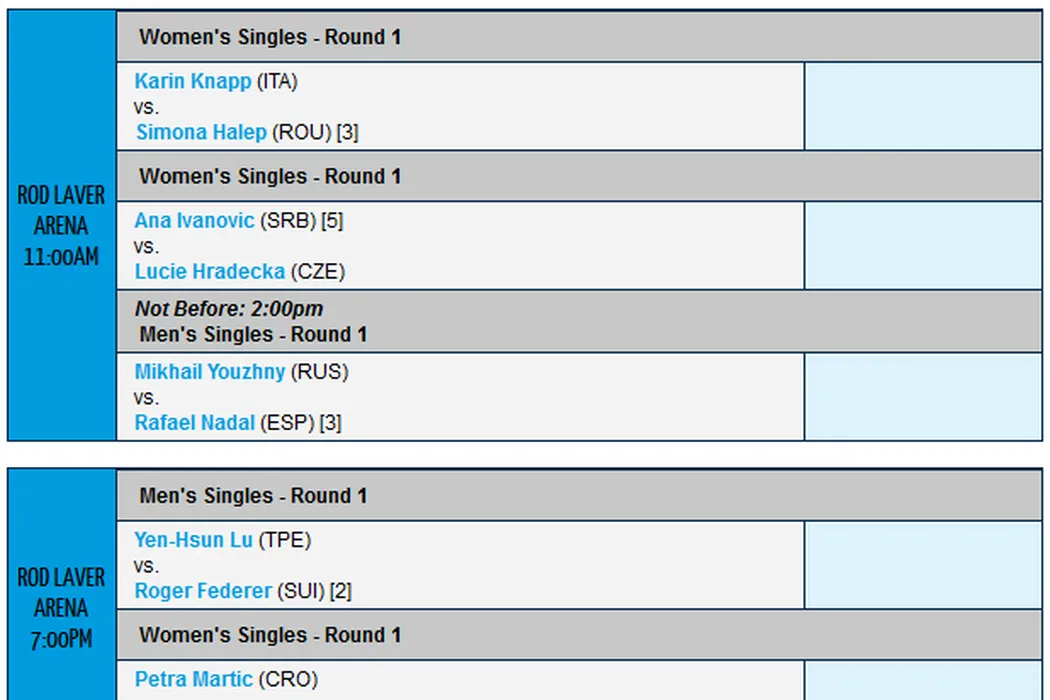Click Men's Singles header above Lu match
Viewport: 1050px width, 700px height.
click(x=253, y=496)
